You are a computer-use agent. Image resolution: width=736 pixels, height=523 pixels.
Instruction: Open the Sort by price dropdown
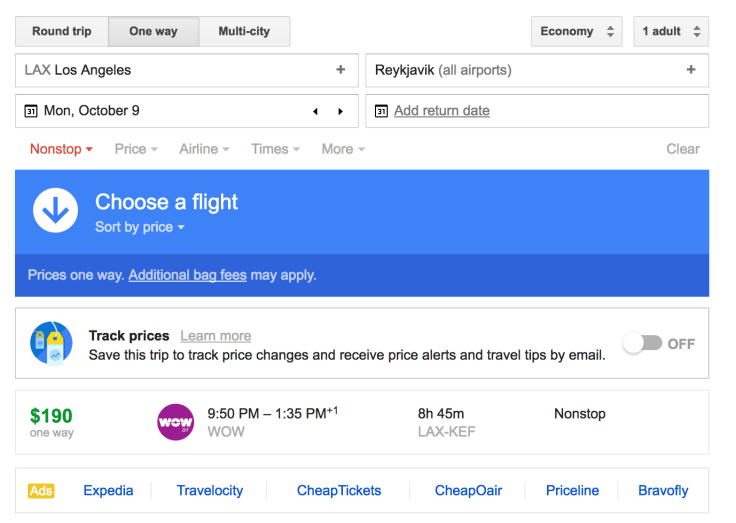click(x=140, y=227)
